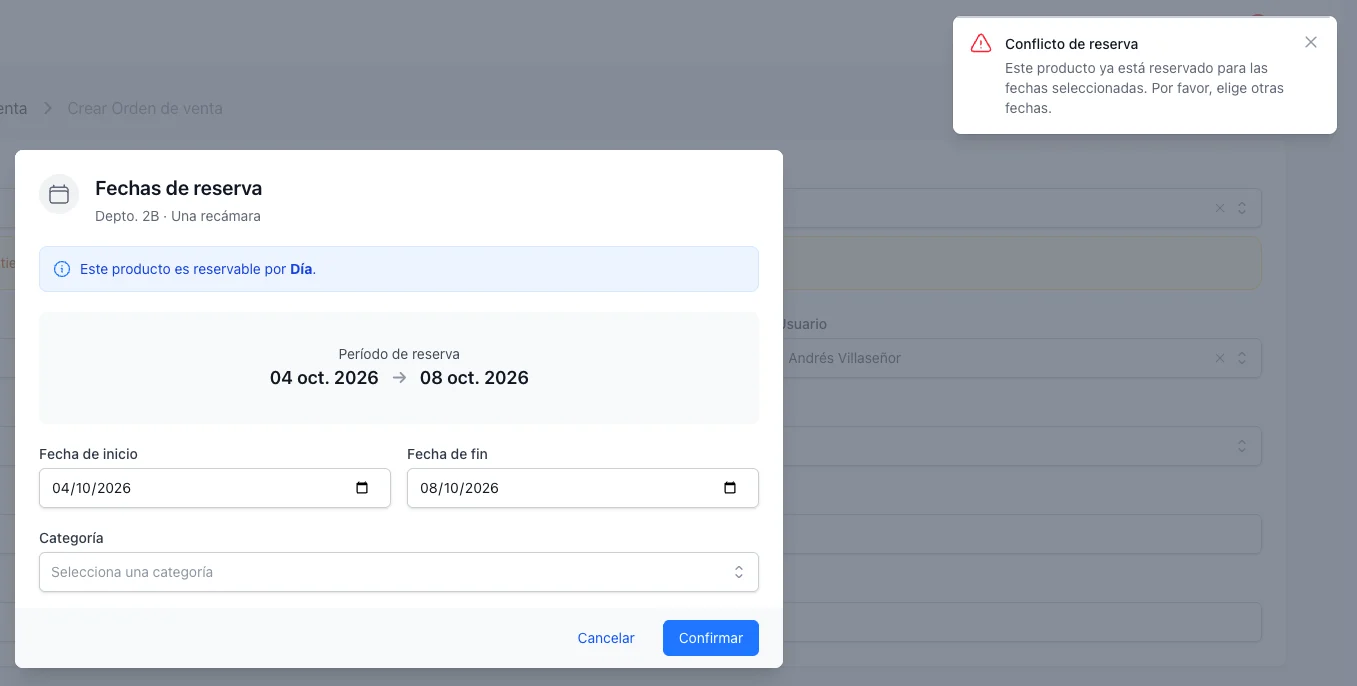Open date picker for Fecha de fin
Screen dimensions: 1357x686
point(730,488)
